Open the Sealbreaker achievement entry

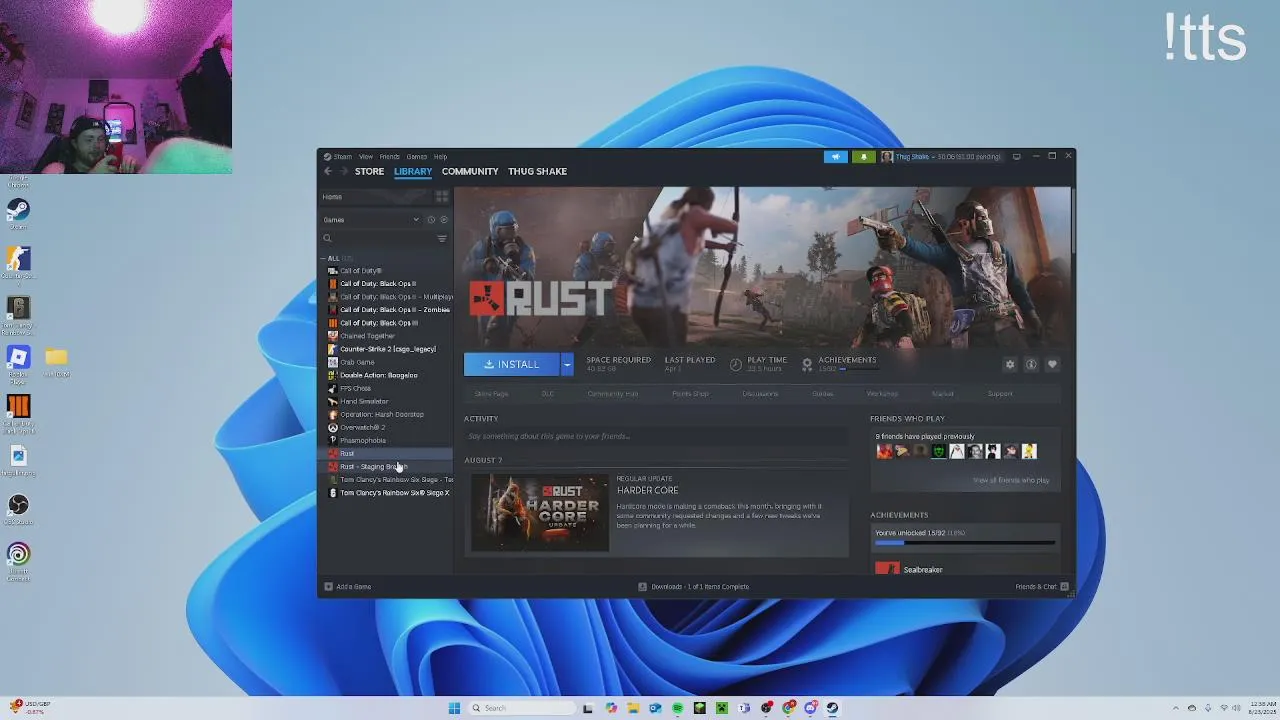click(965, 569)
